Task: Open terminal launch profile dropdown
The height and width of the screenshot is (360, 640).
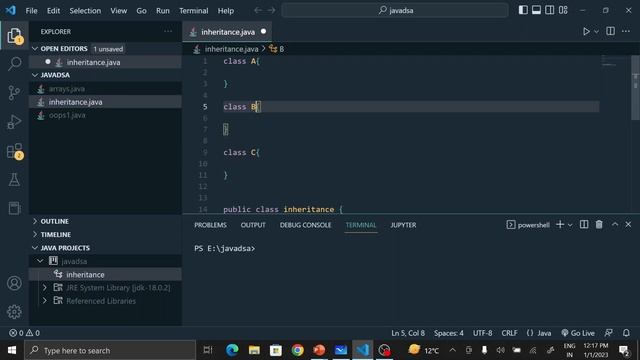Action: [570, 225]
